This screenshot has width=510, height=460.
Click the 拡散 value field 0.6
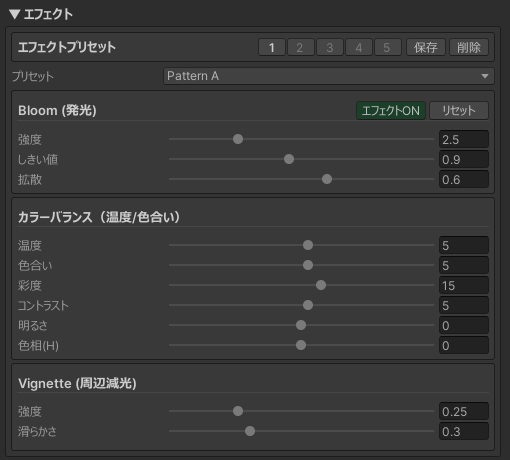tap(464, 179)
